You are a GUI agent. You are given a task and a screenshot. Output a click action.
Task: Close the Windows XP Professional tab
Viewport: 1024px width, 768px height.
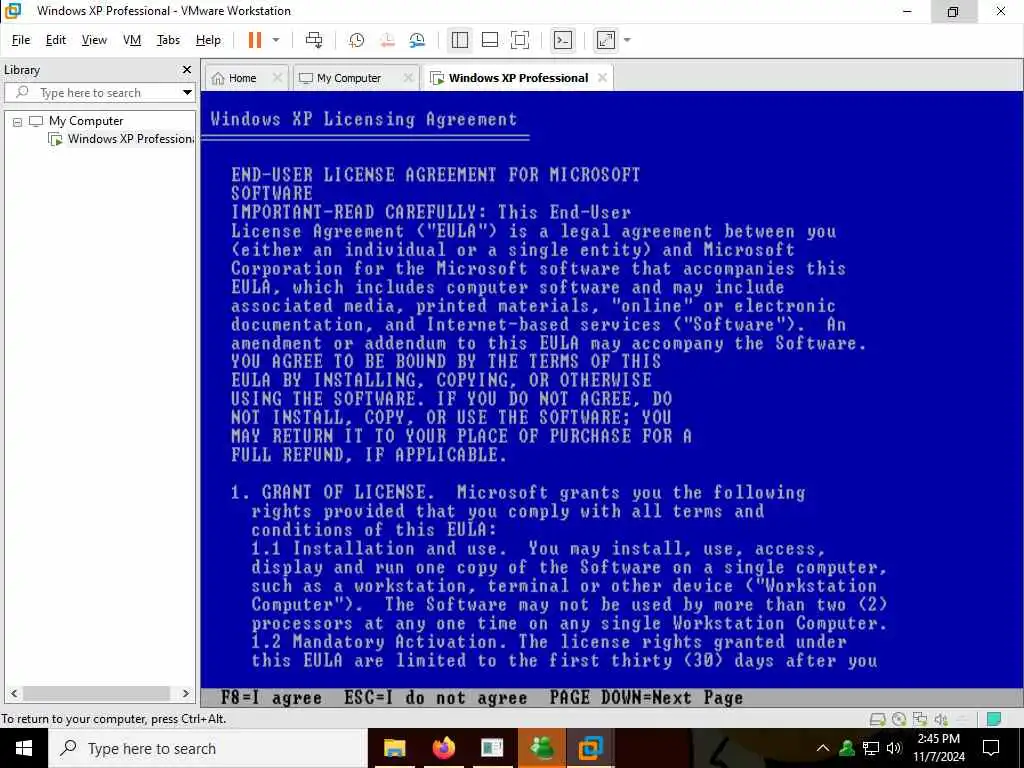click(x=602, y=78)
